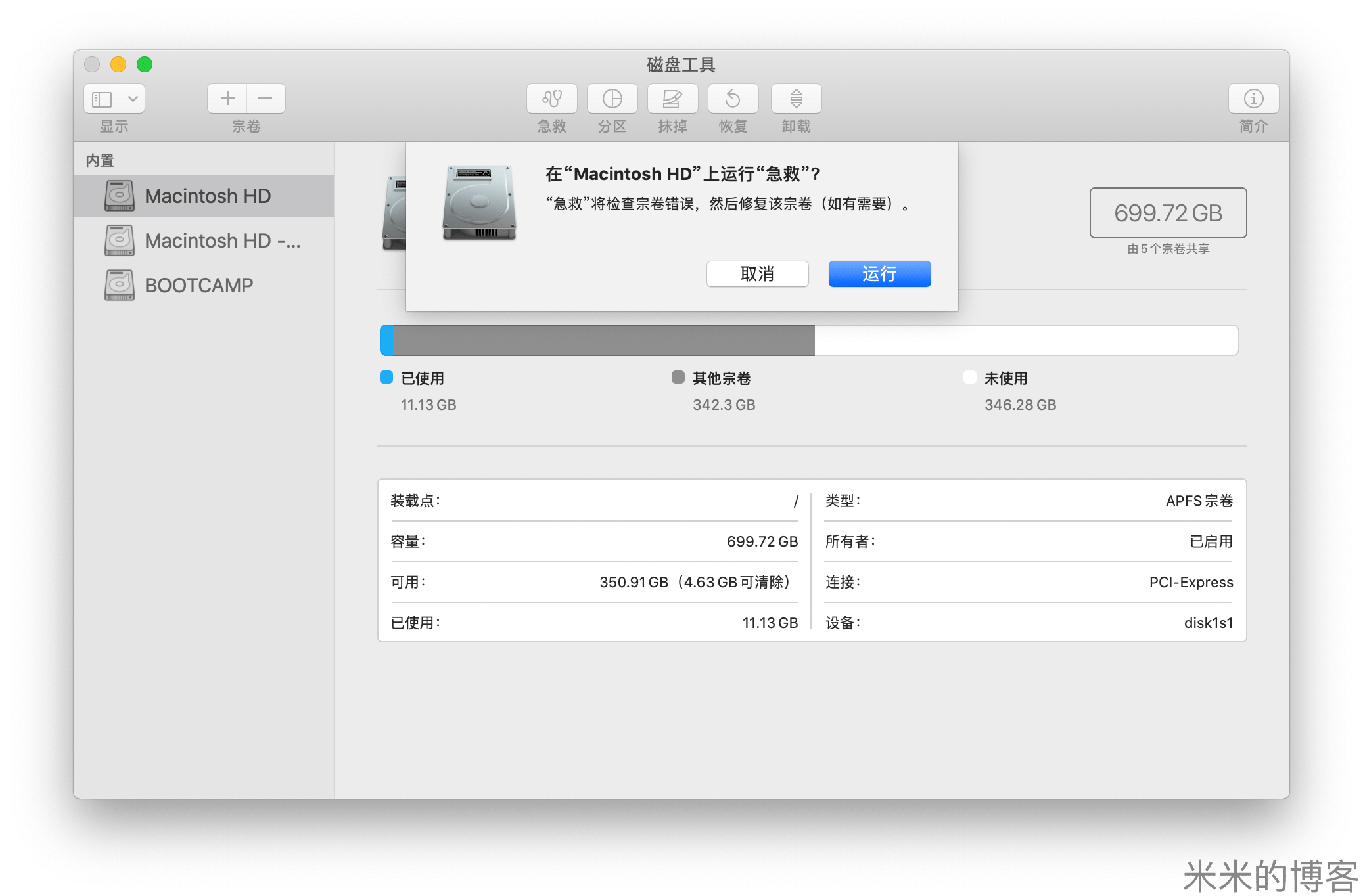Click the Erase (抹掉) toolbar icon

click(672, 99)
